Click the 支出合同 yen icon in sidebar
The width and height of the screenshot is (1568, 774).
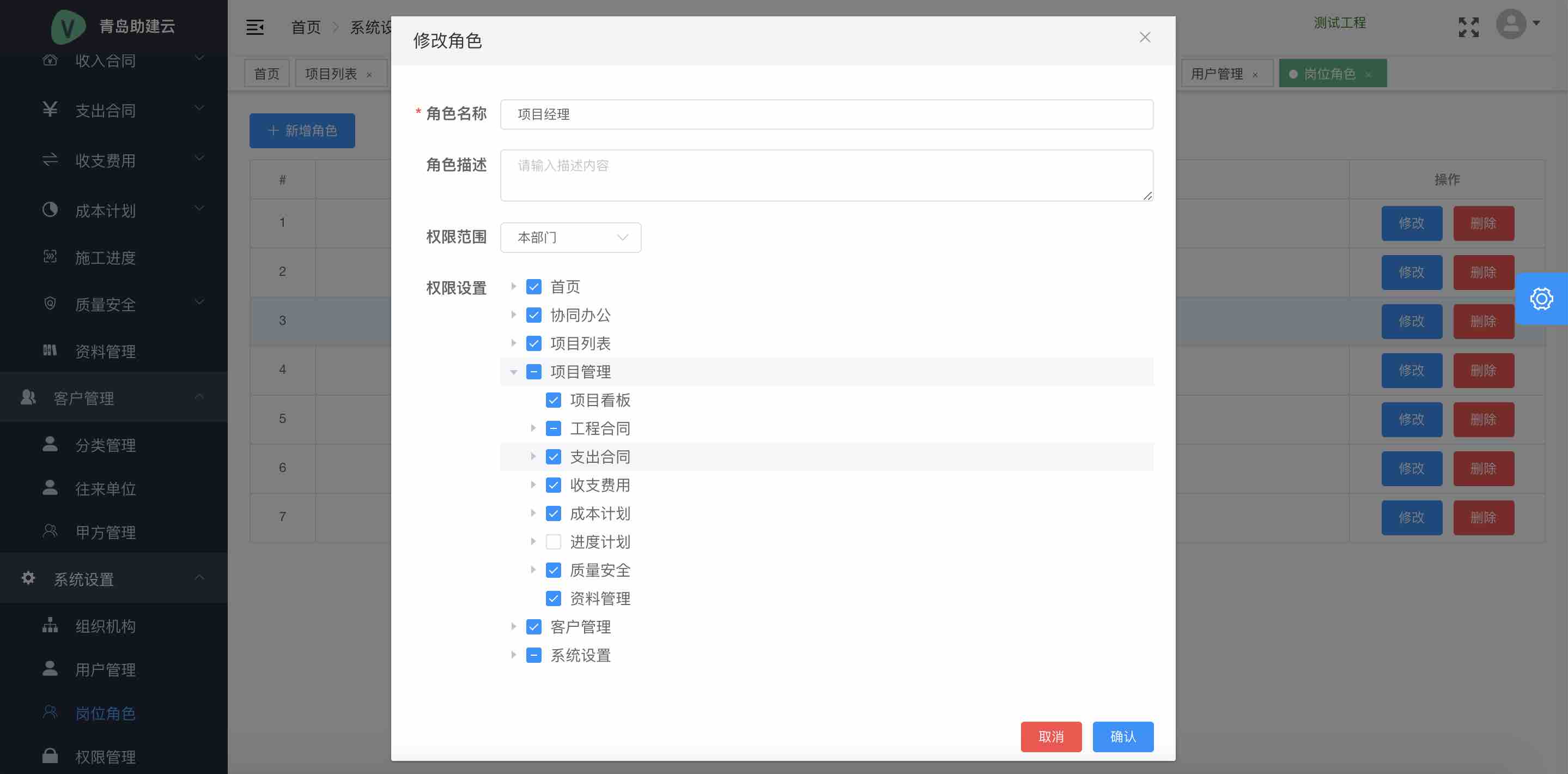click(50, 110)
